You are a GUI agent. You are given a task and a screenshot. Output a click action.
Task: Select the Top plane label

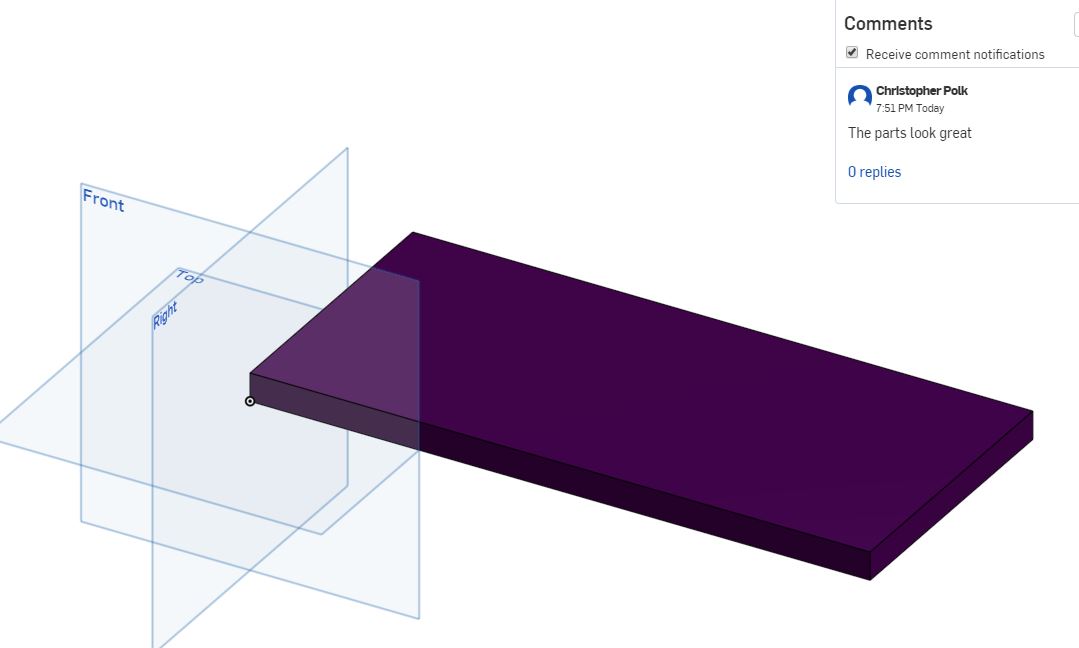[190, 277]
